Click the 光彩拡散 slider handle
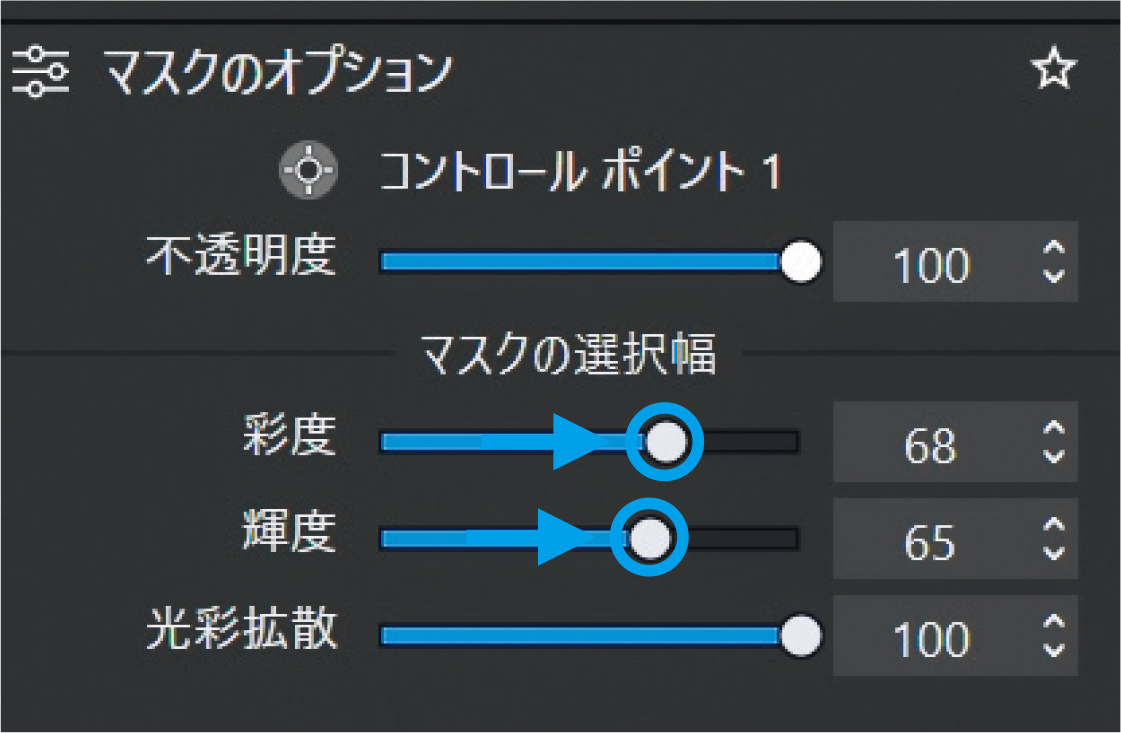1121x733 pixels. click(800, 637)
